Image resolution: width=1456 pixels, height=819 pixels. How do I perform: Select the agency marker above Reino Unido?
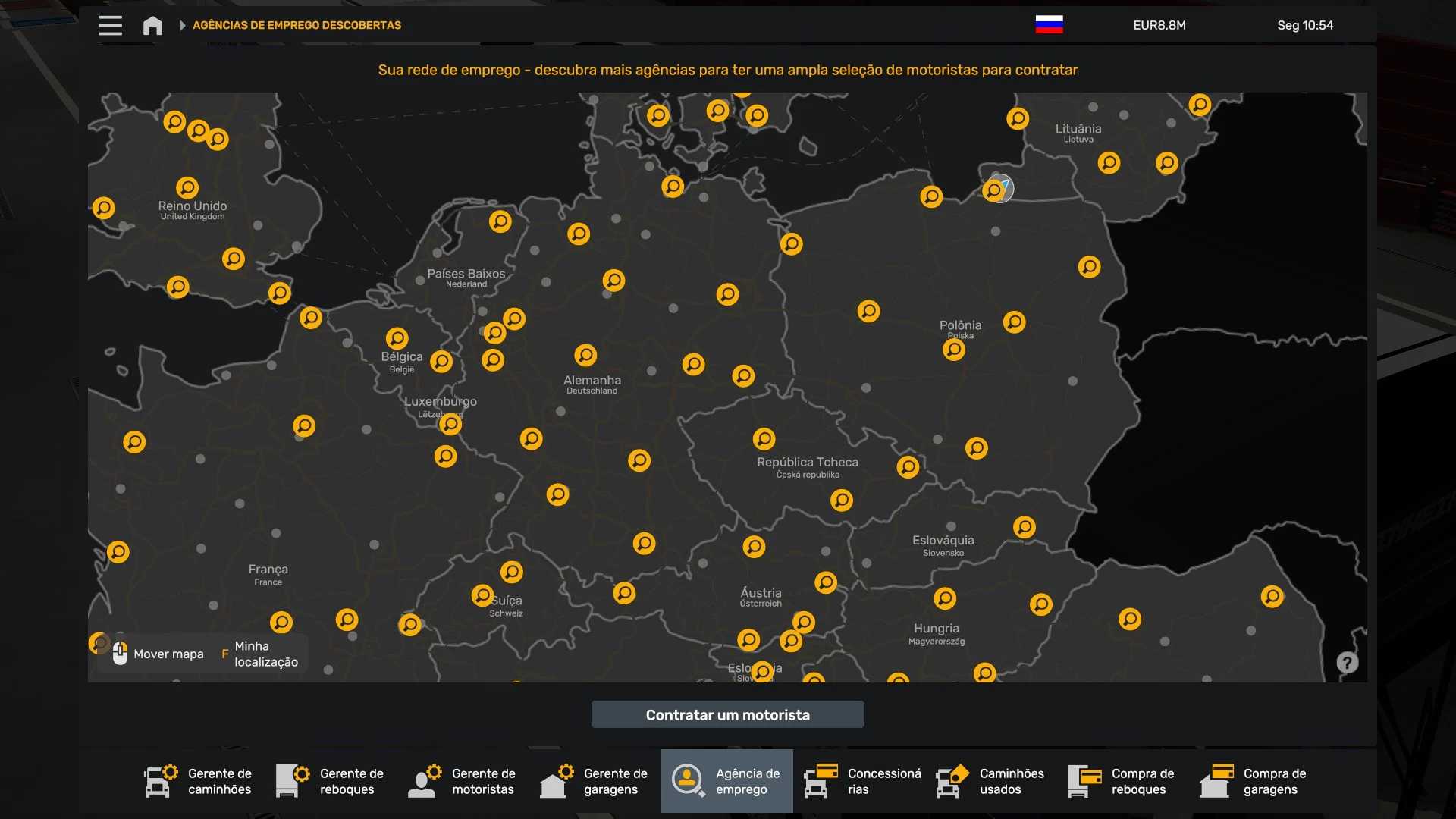(187, 187)
